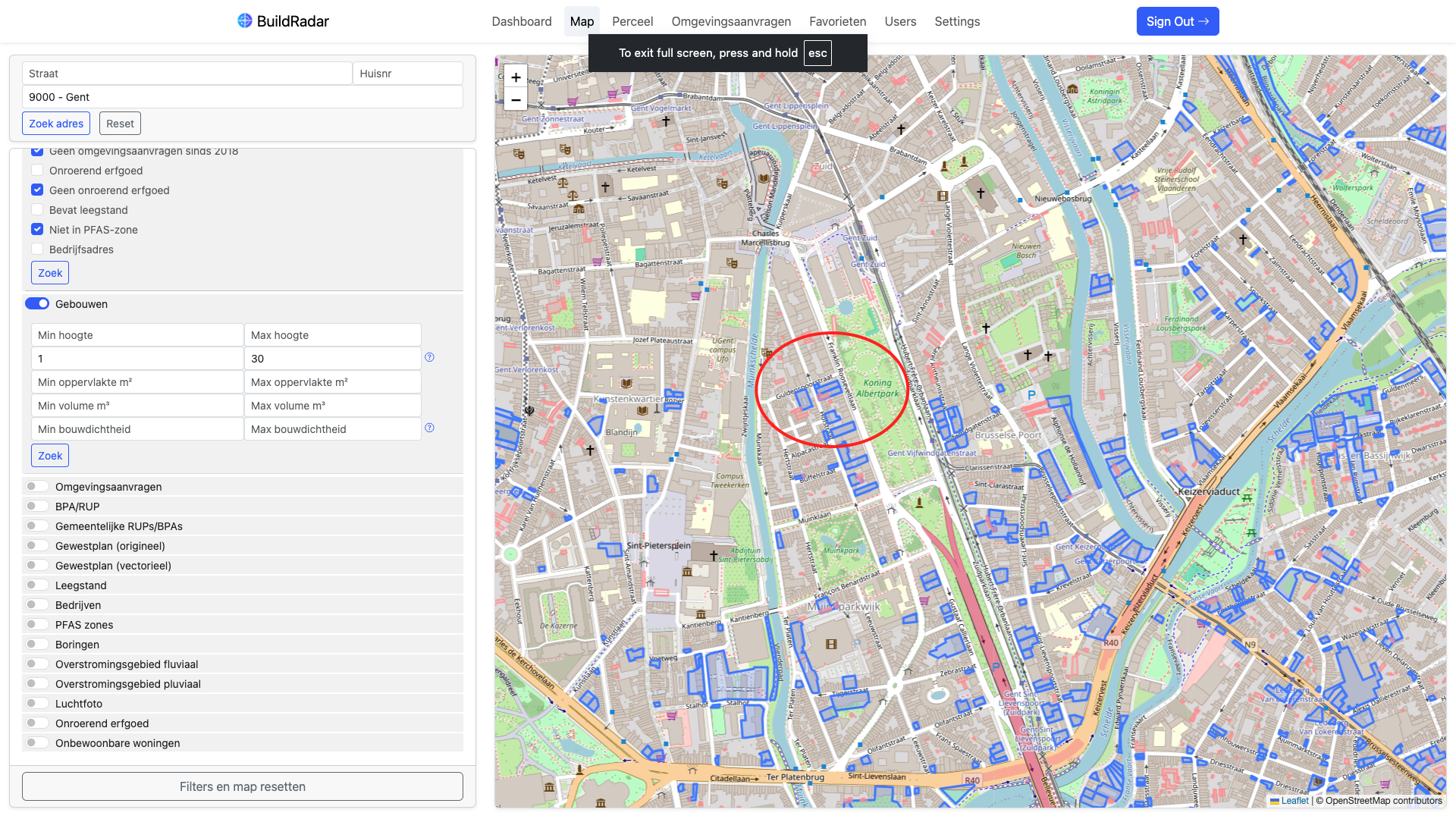Zoom out on the map

pos(516,100)
